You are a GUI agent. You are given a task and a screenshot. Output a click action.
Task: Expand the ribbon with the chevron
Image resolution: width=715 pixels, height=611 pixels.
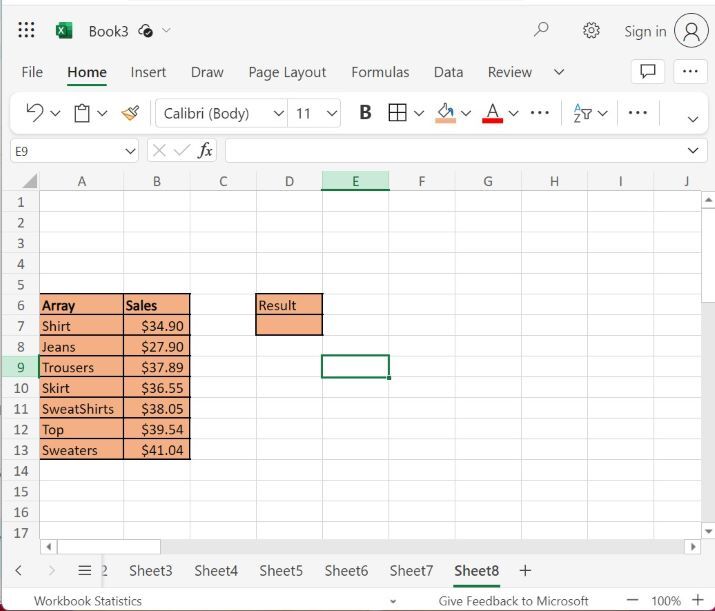[693, 119]
